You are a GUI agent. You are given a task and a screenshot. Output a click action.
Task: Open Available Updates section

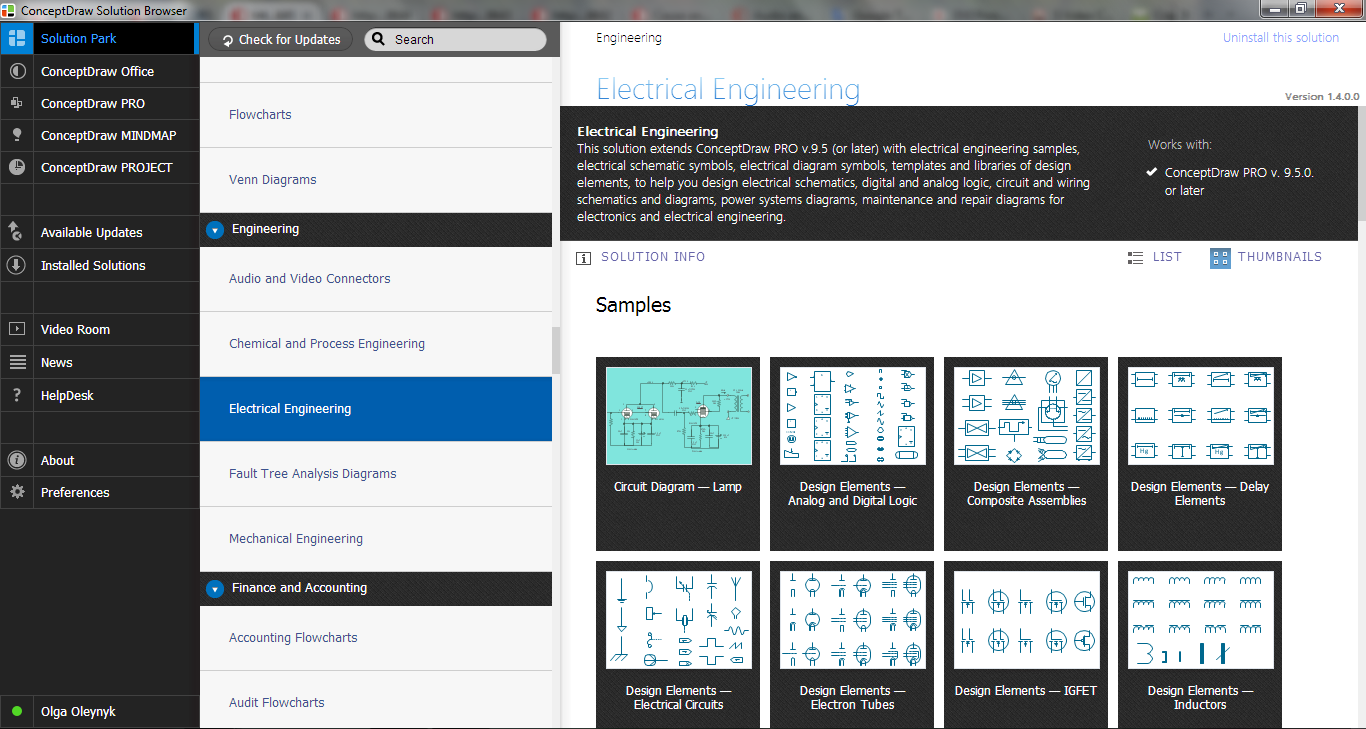click(x=91, y=233)
